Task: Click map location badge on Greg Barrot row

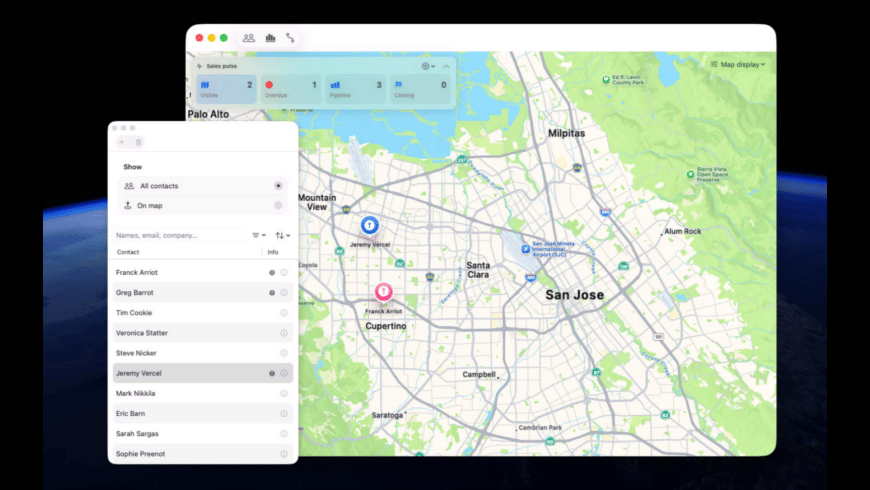Action: pos(272,292)
